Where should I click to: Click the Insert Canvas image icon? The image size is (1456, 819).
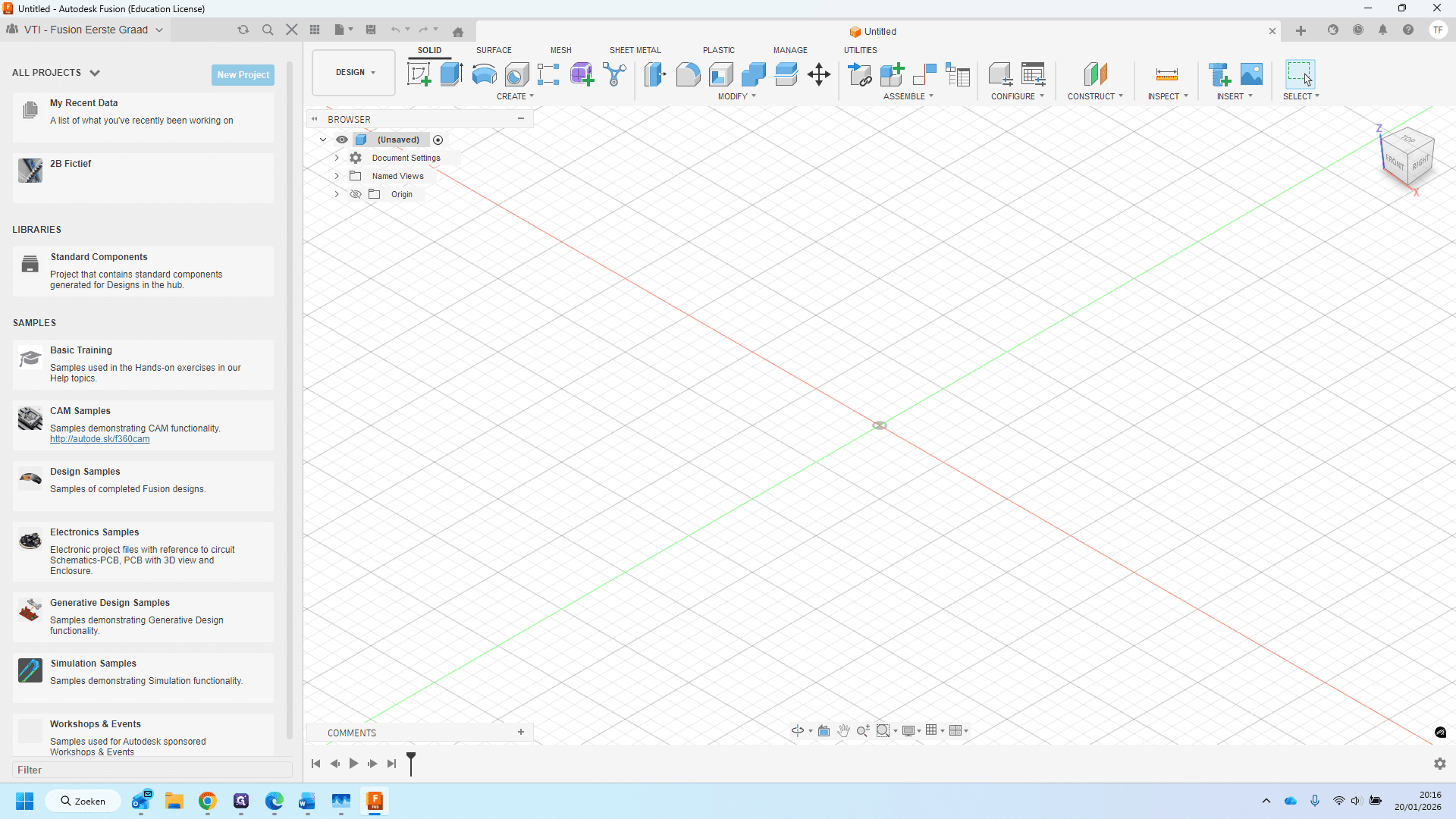click(x=1252, y=74)
